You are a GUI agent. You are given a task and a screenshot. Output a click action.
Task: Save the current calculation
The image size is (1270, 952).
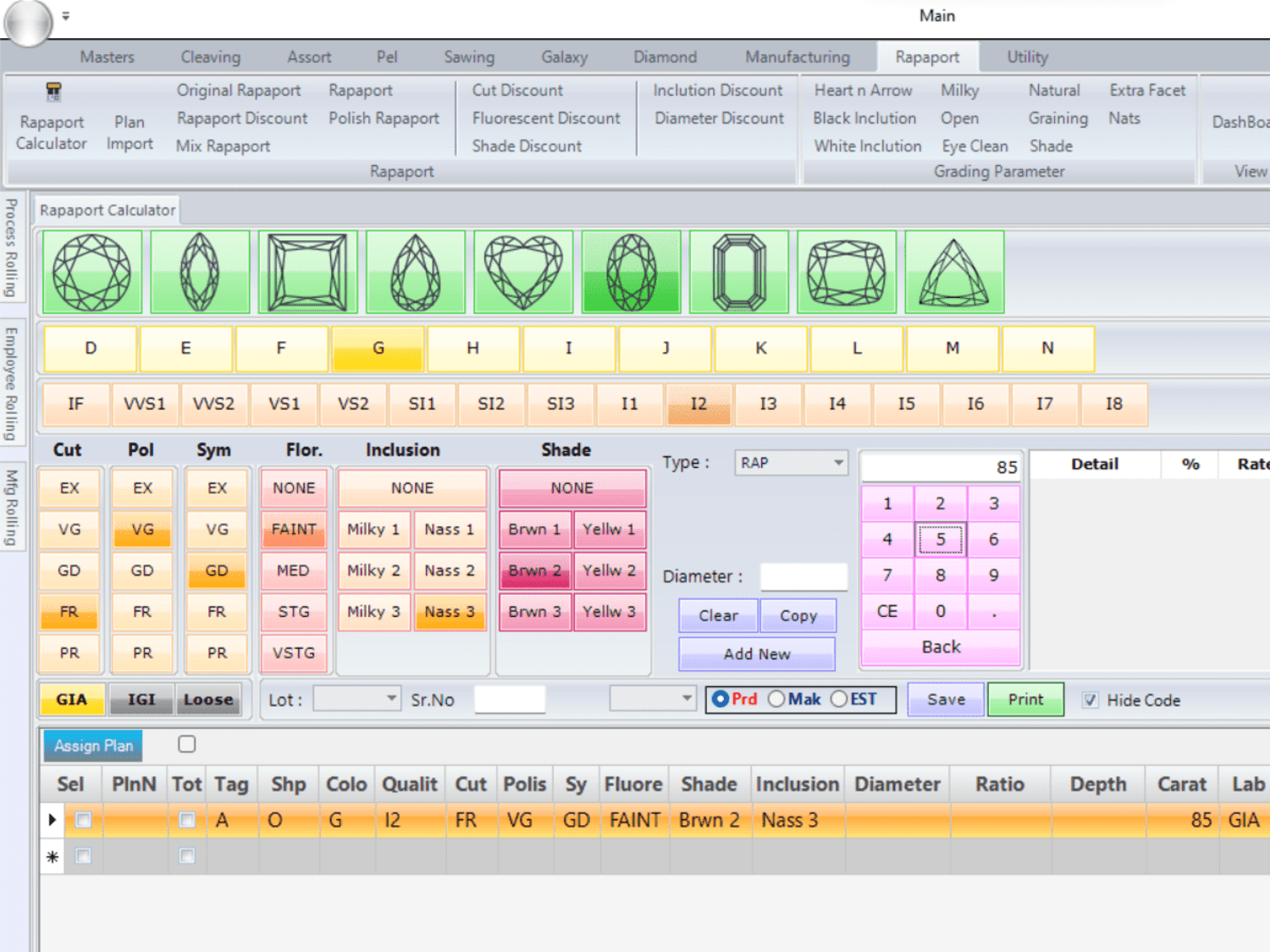click(x=946, y=699)
